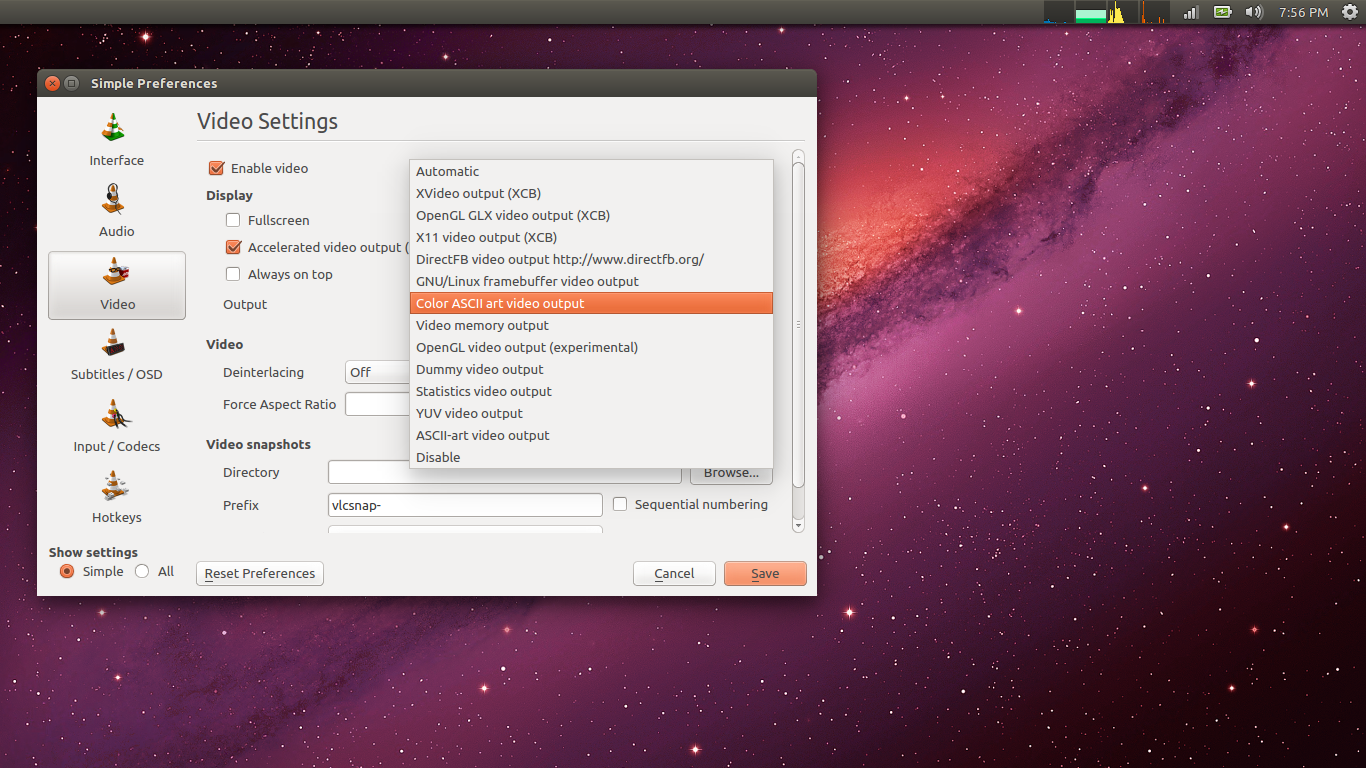Choose Automatic from the output list
Image resolution: width=1366 pixels, height=768 pixels.
pos(592,171)
